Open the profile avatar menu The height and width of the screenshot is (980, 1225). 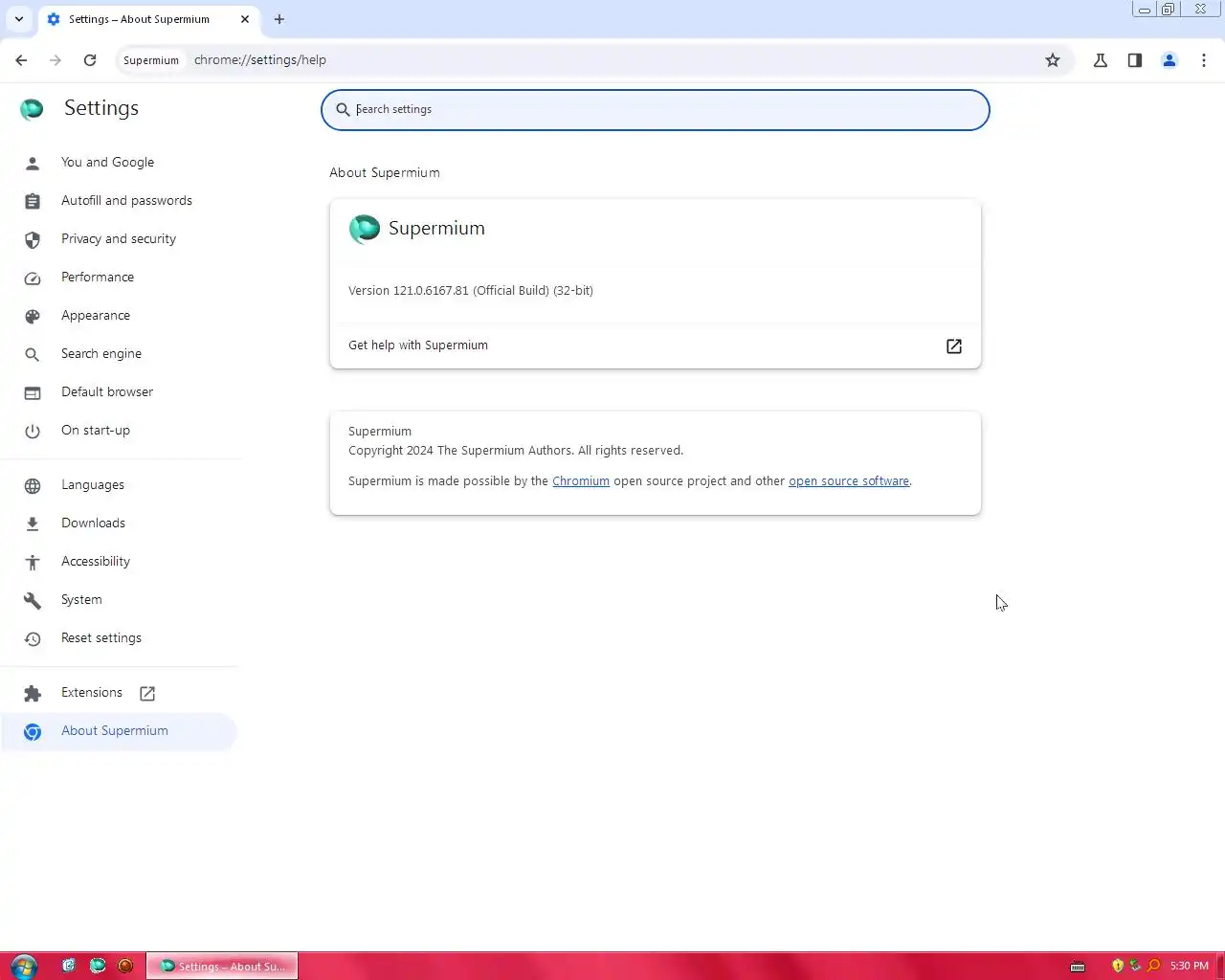coord(1169,60)
